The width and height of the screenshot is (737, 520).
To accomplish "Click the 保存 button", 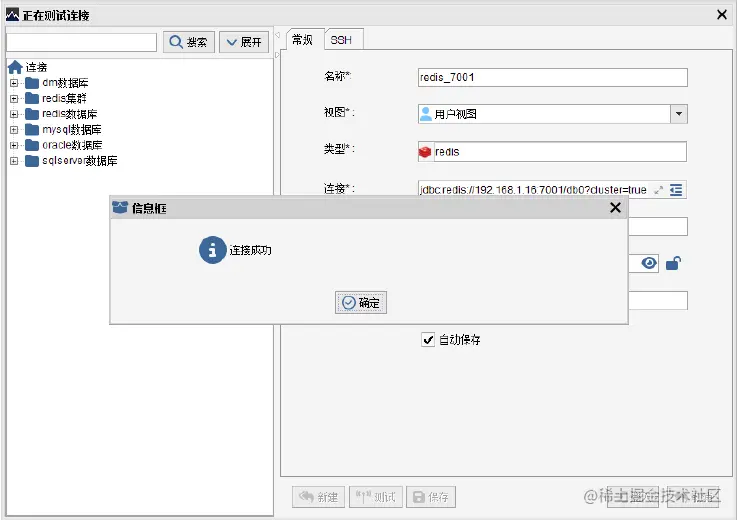I will (x=431, y=497).
